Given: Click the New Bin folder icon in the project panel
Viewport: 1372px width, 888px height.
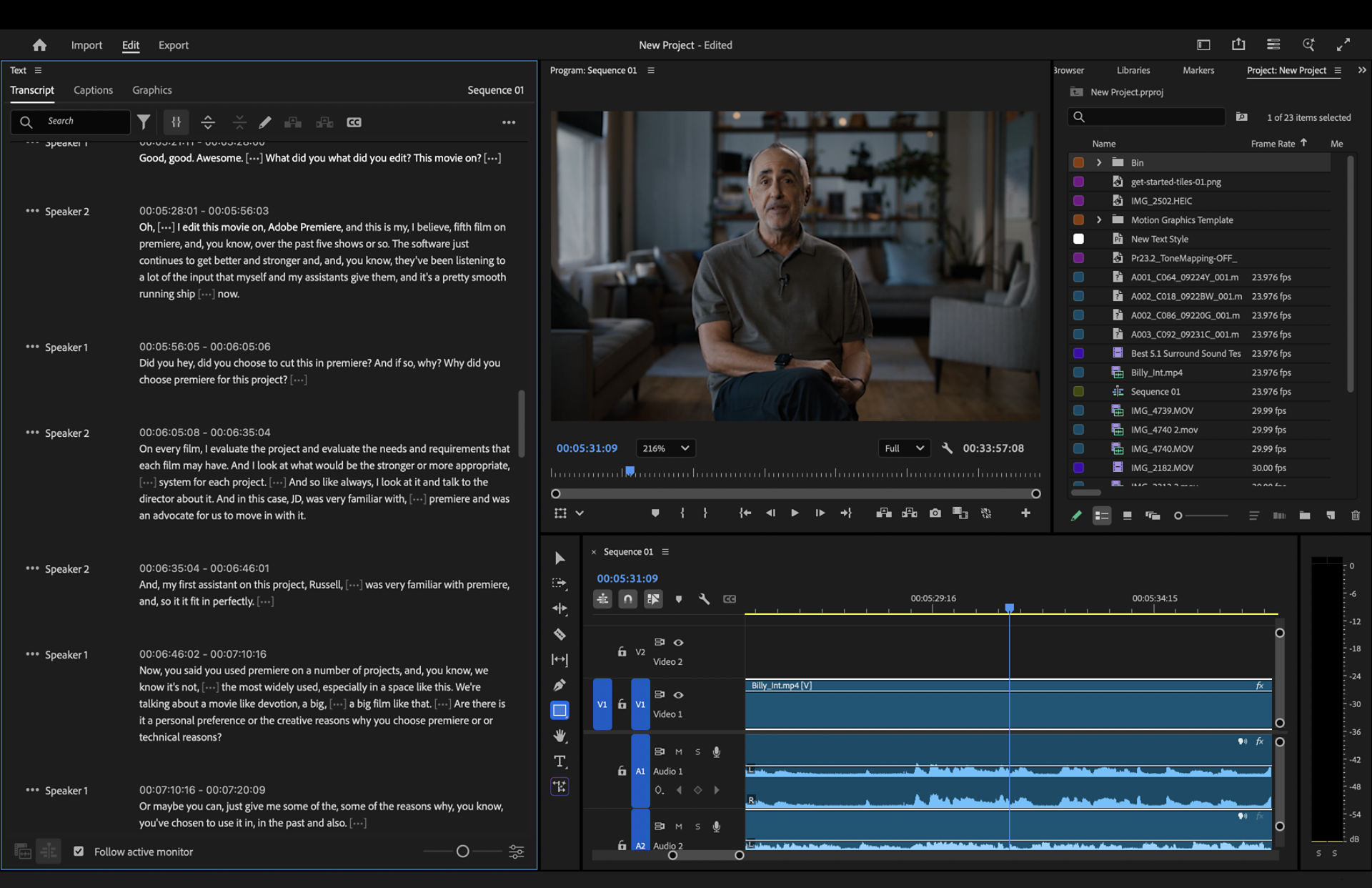Looking at the screenshot, I should click(x=1305, y=515).
